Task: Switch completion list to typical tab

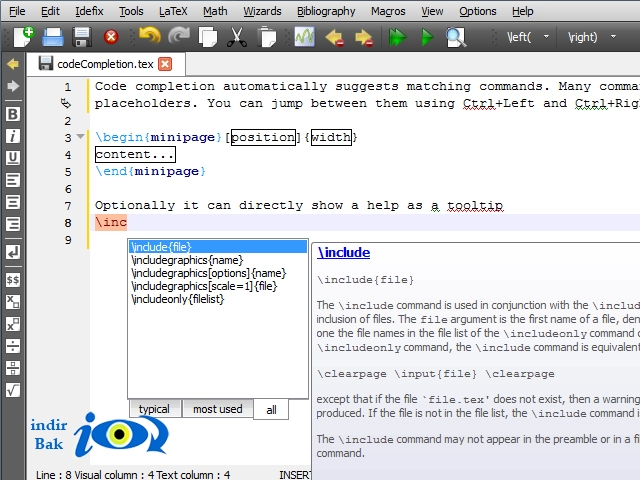Action: 155,409
